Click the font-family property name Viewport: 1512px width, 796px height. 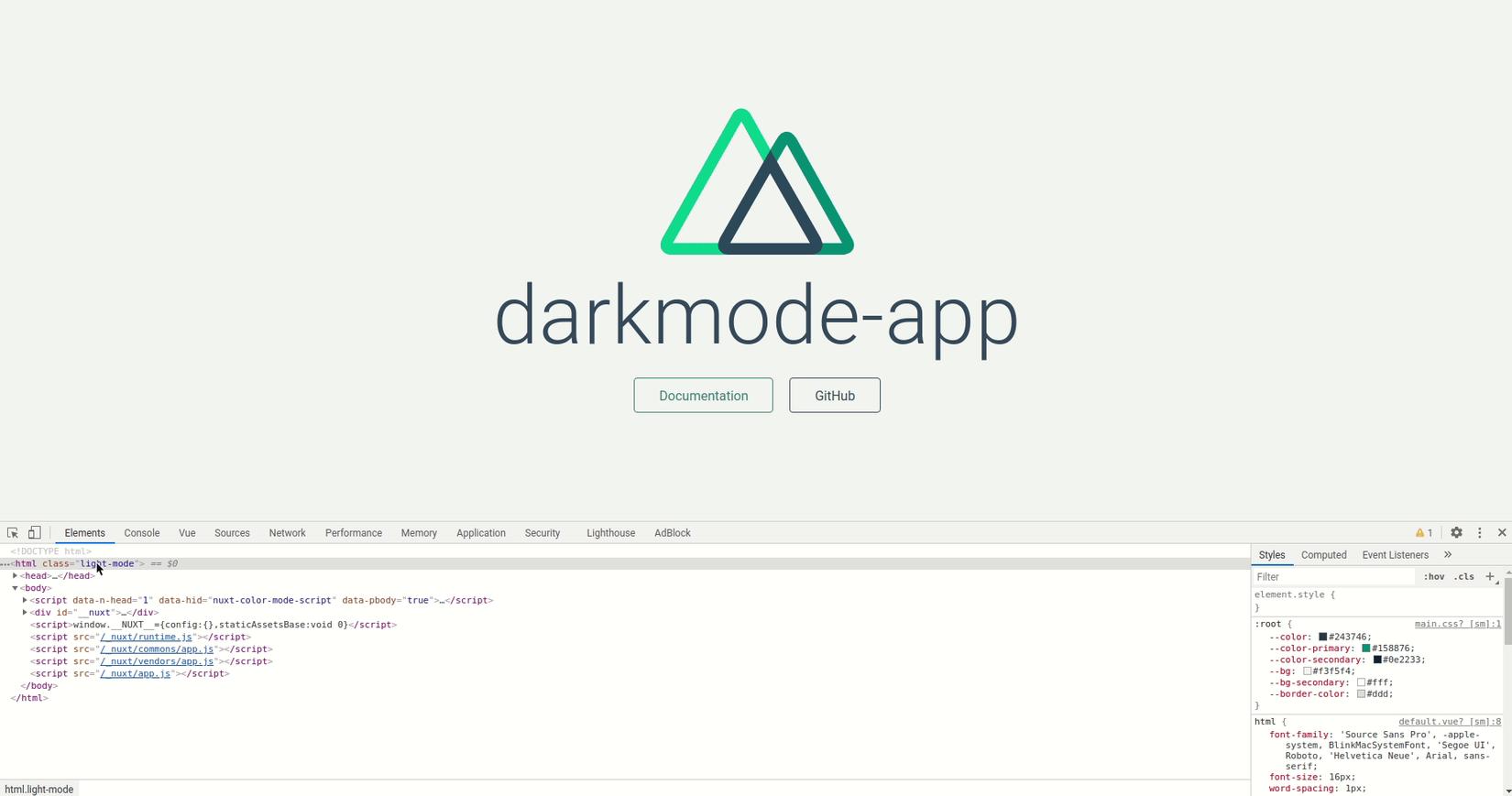tap(1298, 735)
